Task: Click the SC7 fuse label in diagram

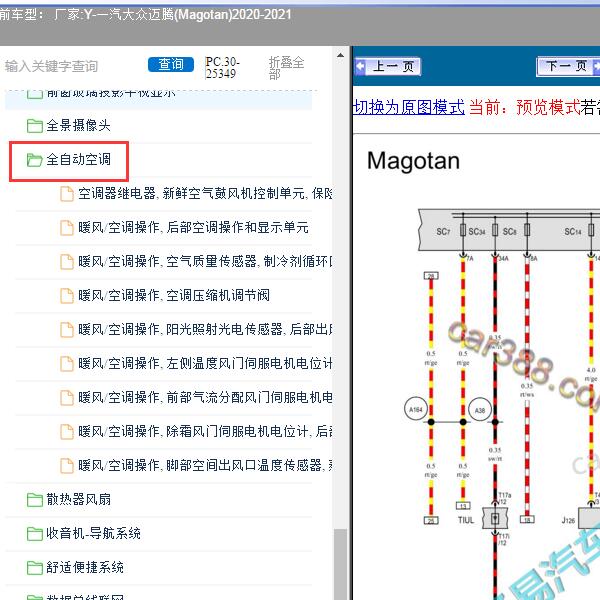Action: (x=443, y=232)
